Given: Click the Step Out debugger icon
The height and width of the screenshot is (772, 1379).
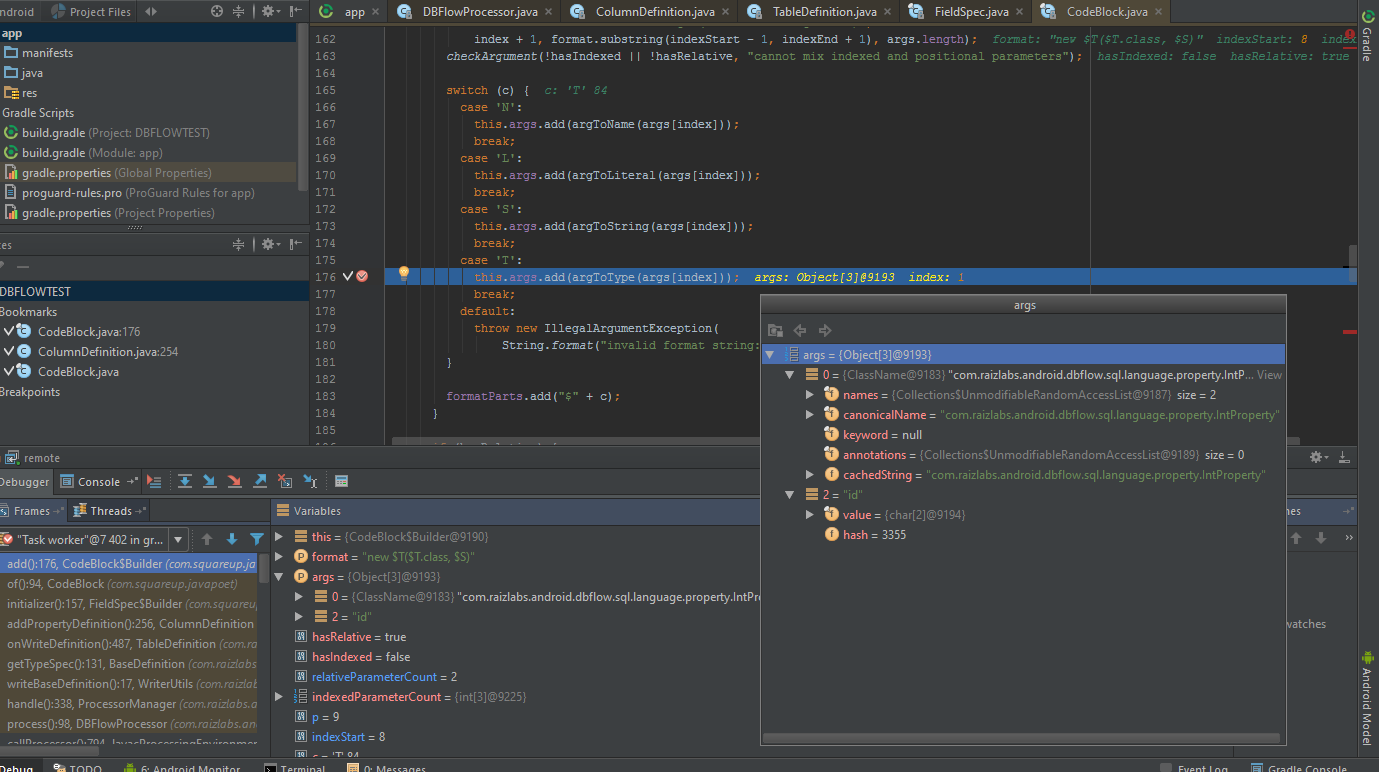Looking at the screenshot, I should [260, 481].
